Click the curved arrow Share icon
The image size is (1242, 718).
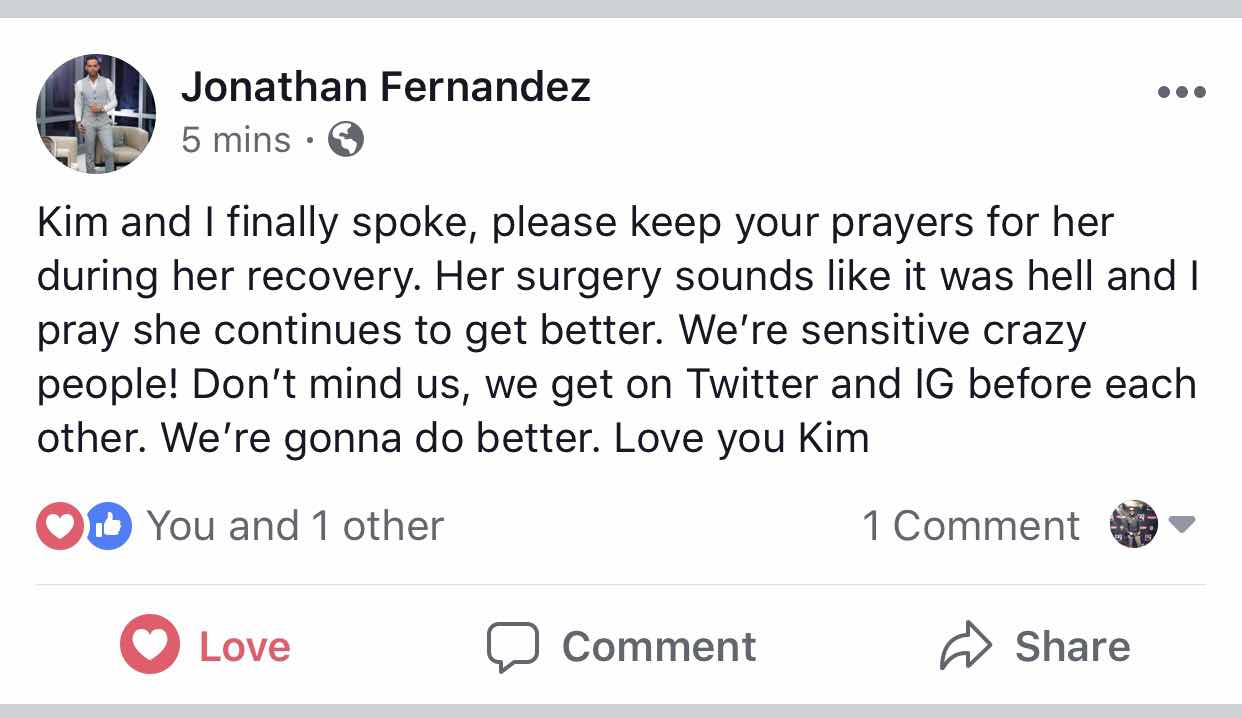tap(966, 646)
